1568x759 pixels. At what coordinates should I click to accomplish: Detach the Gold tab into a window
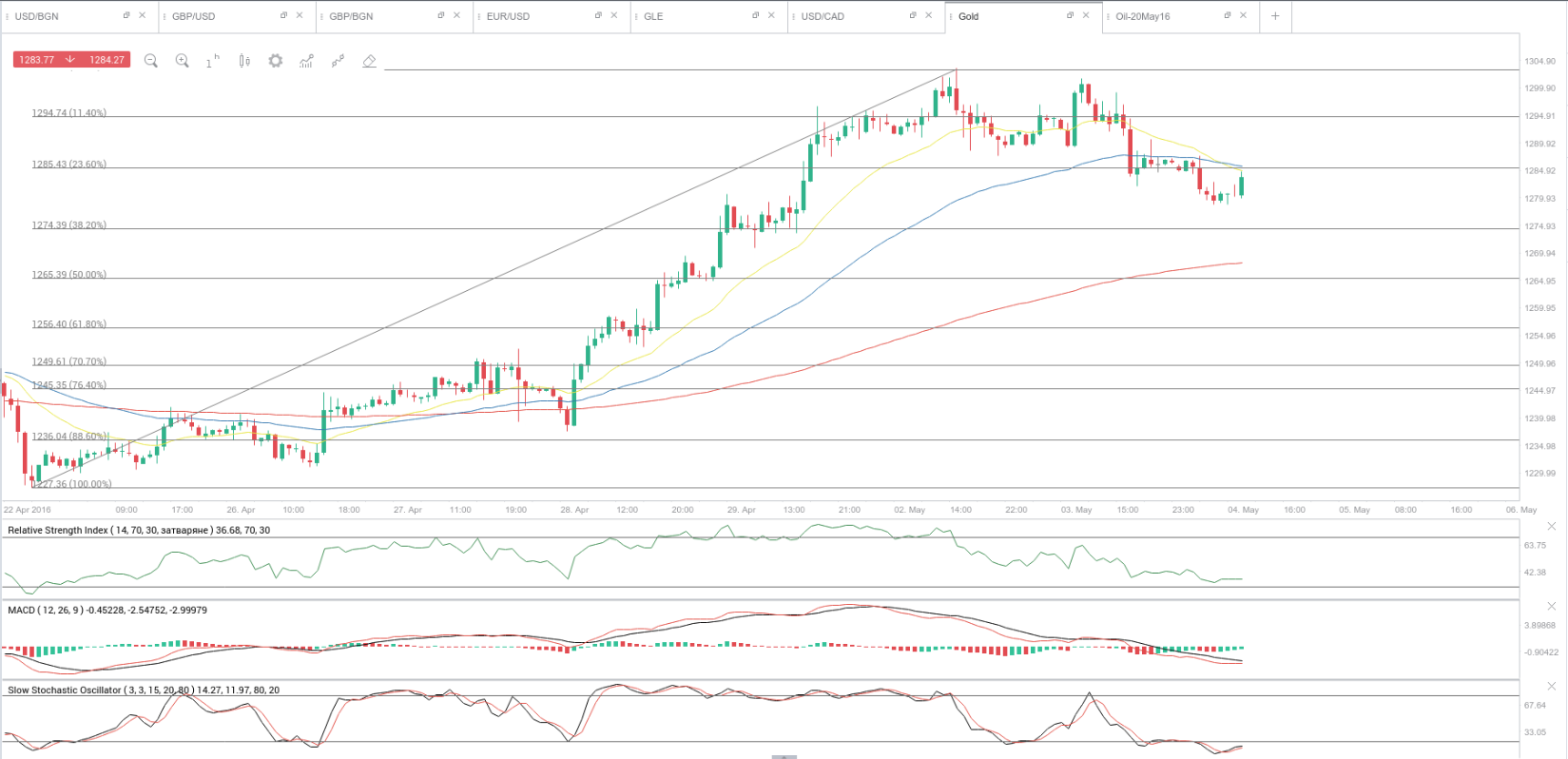[x=1070, y=15]
